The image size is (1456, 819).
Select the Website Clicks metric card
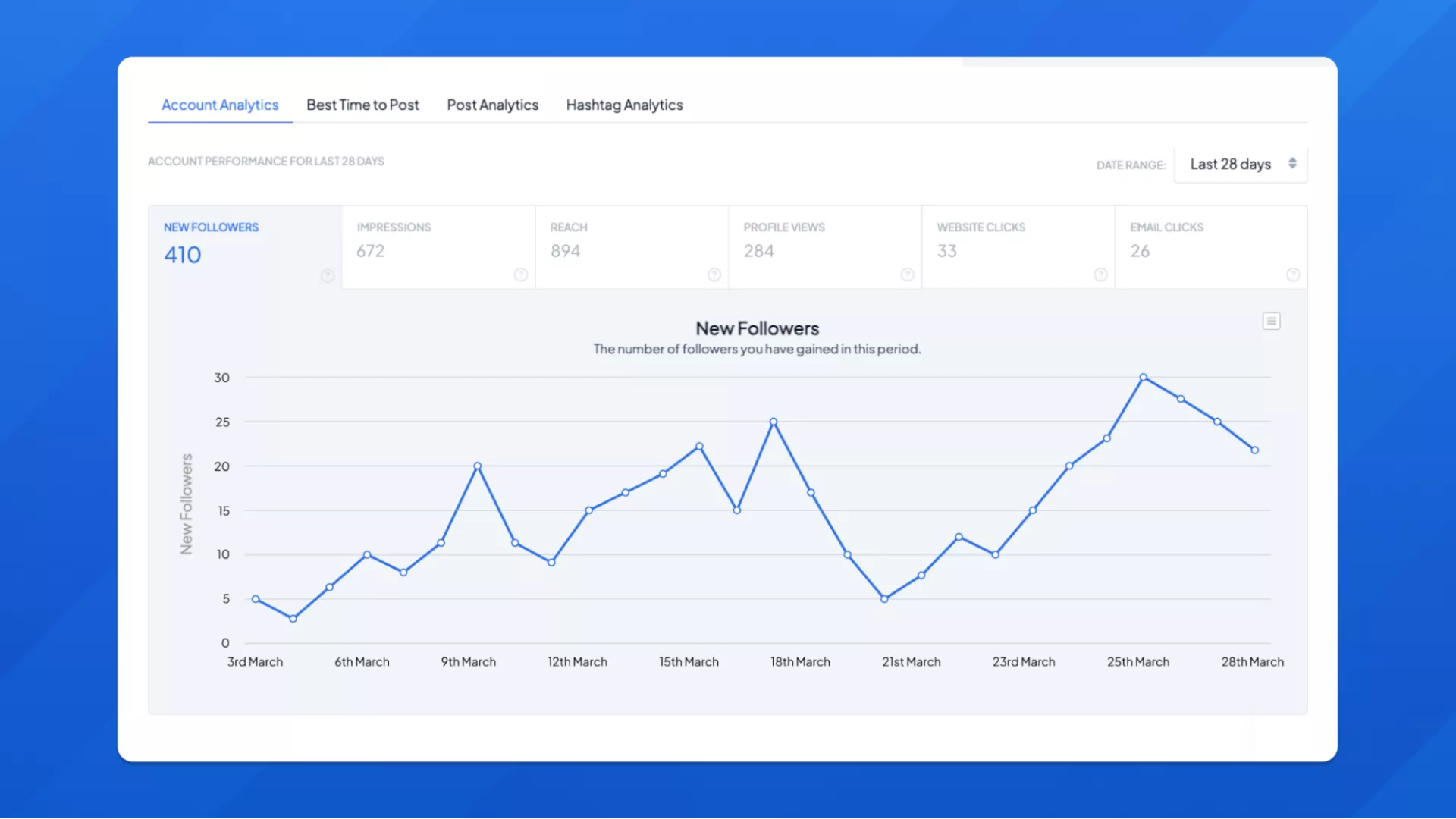pos(1018,246)
